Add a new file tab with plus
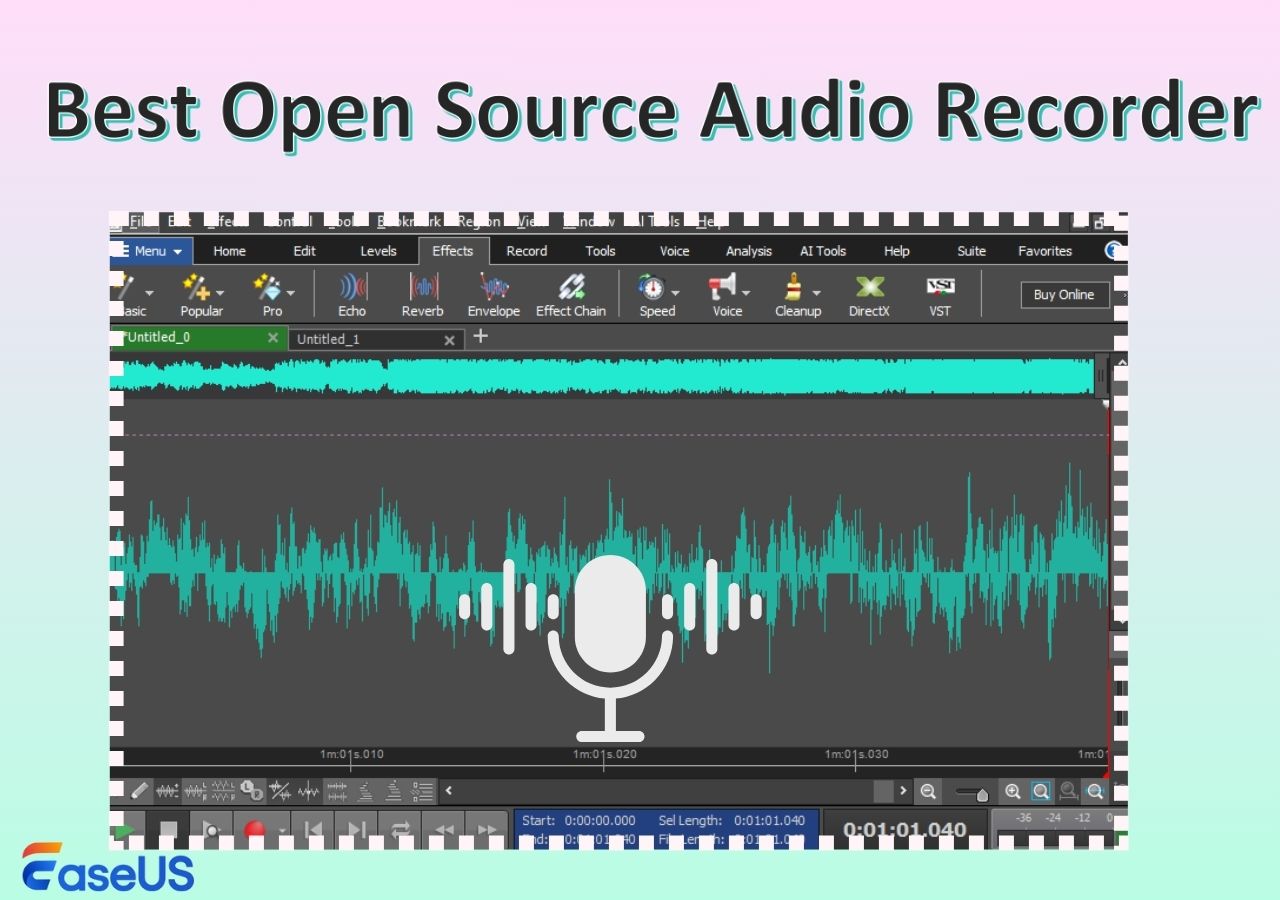 [480, 336]
